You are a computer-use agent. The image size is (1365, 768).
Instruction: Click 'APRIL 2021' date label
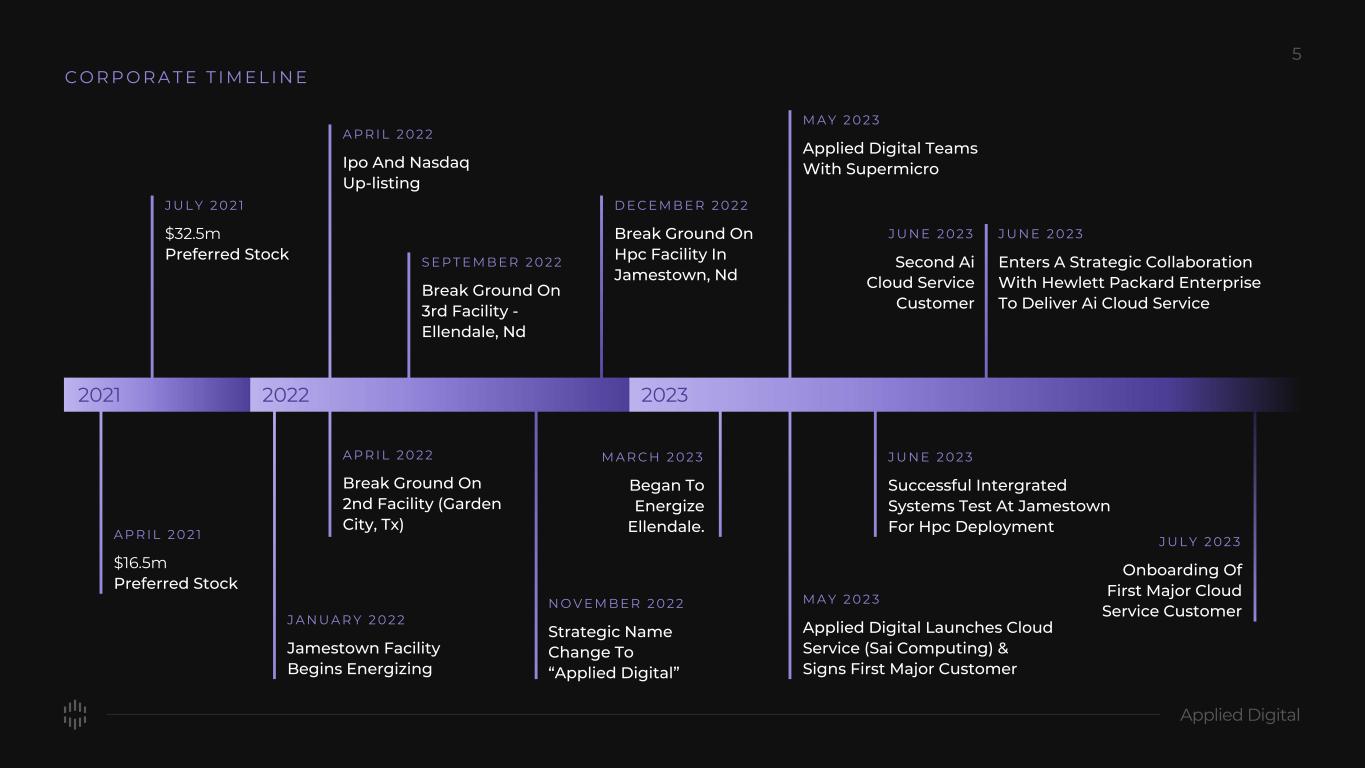coord(158,534)
